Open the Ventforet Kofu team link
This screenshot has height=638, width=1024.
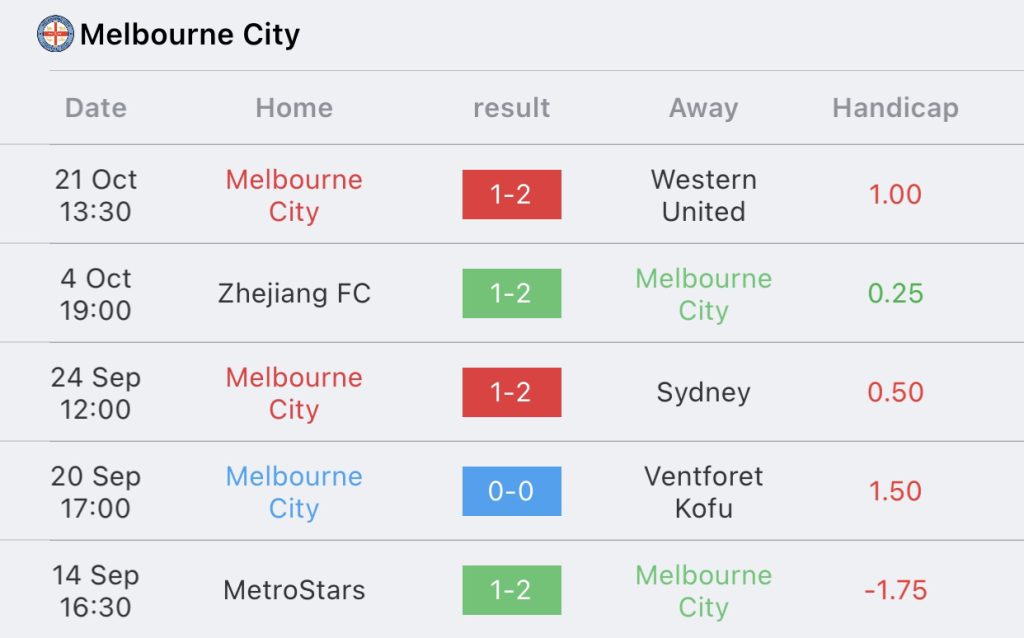coord(703,491)
